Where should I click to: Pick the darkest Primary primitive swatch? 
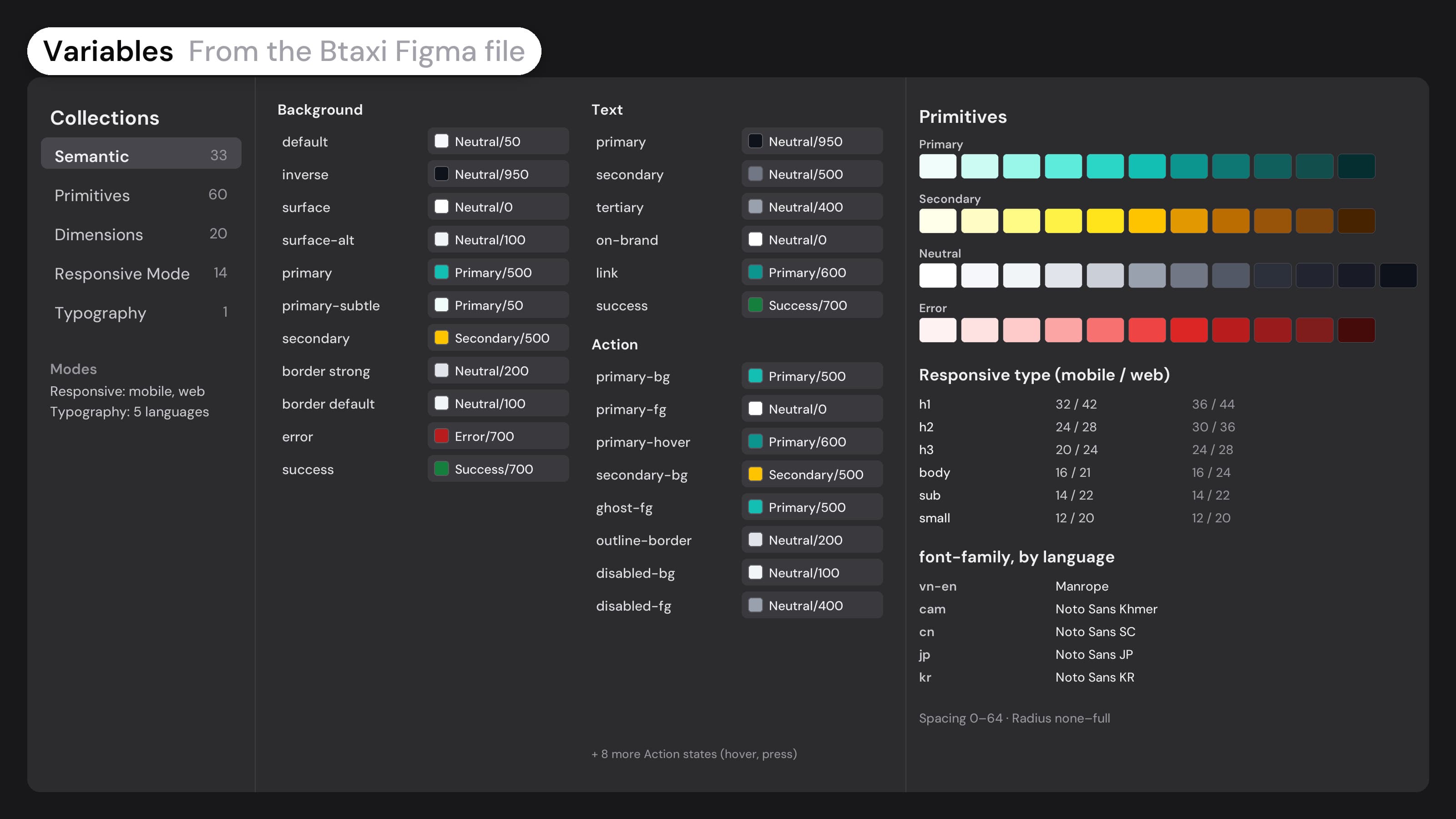click(1356, 166)
